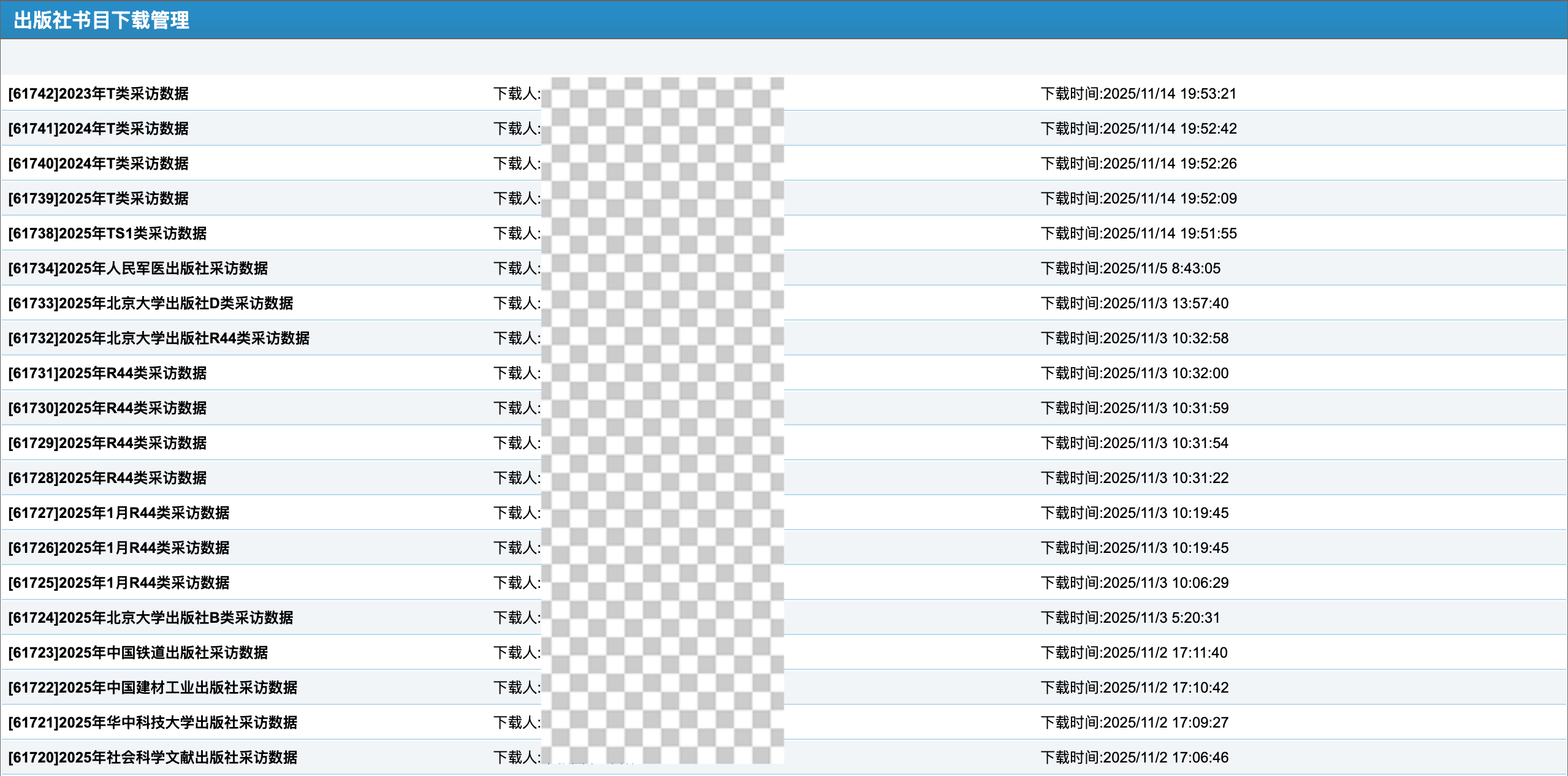Open the [61728]2025年R44类采访数据 record
The image size is (1568, 776).
(x=107, y=478)
